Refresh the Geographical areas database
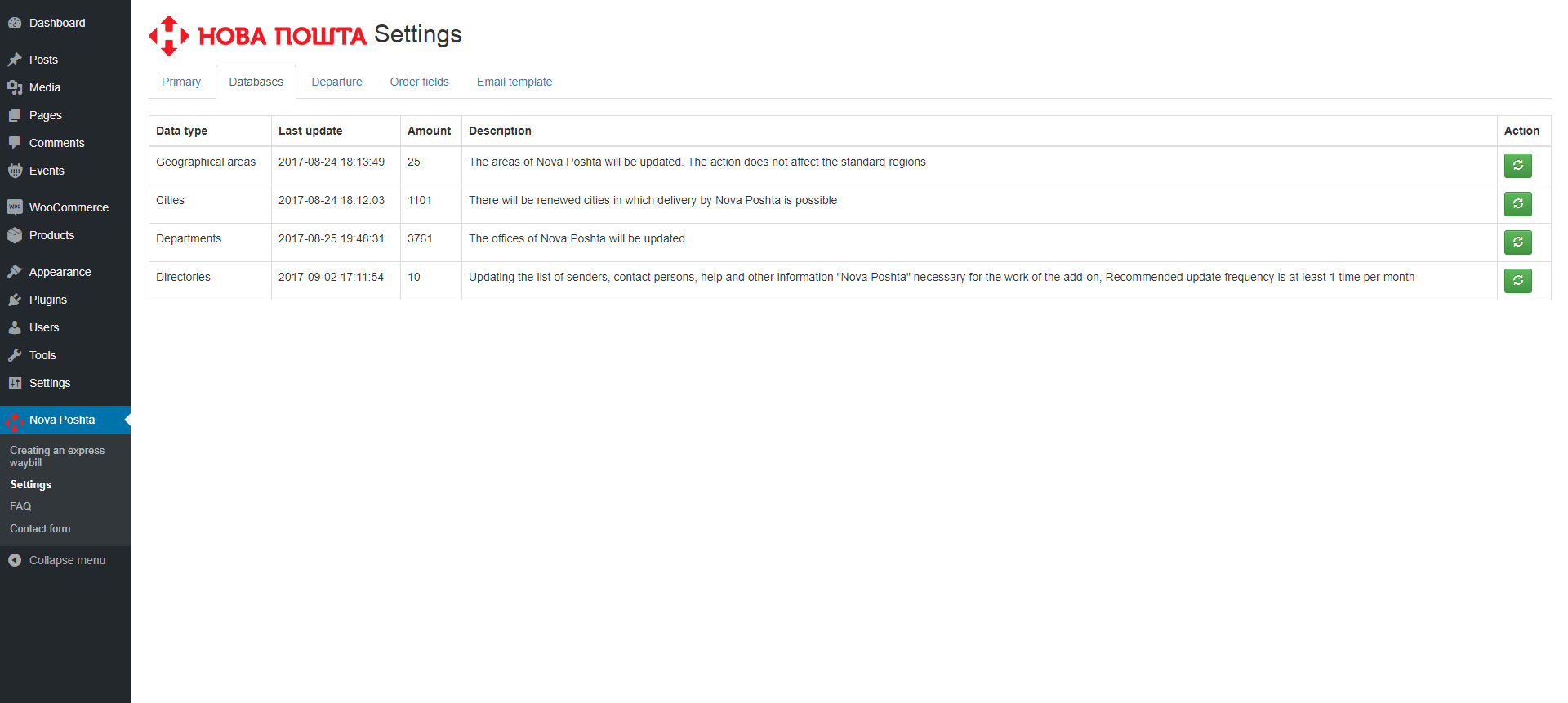 click(1517, 166)
